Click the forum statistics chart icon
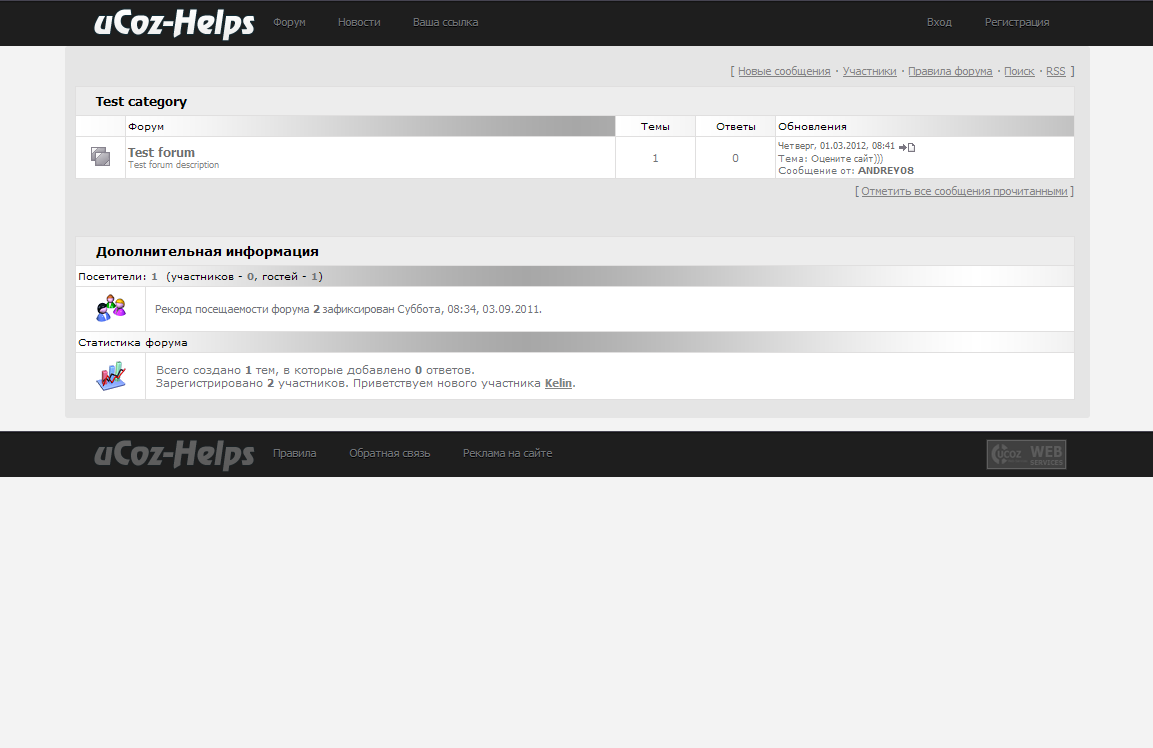Image resolution: width=1153 pixels, height=748 pixels. (x=111, y=376)
